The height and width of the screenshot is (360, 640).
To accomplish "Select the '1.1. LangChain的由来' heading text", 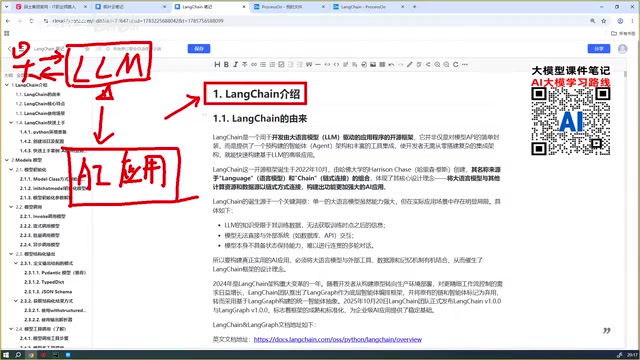I will 260,119.
